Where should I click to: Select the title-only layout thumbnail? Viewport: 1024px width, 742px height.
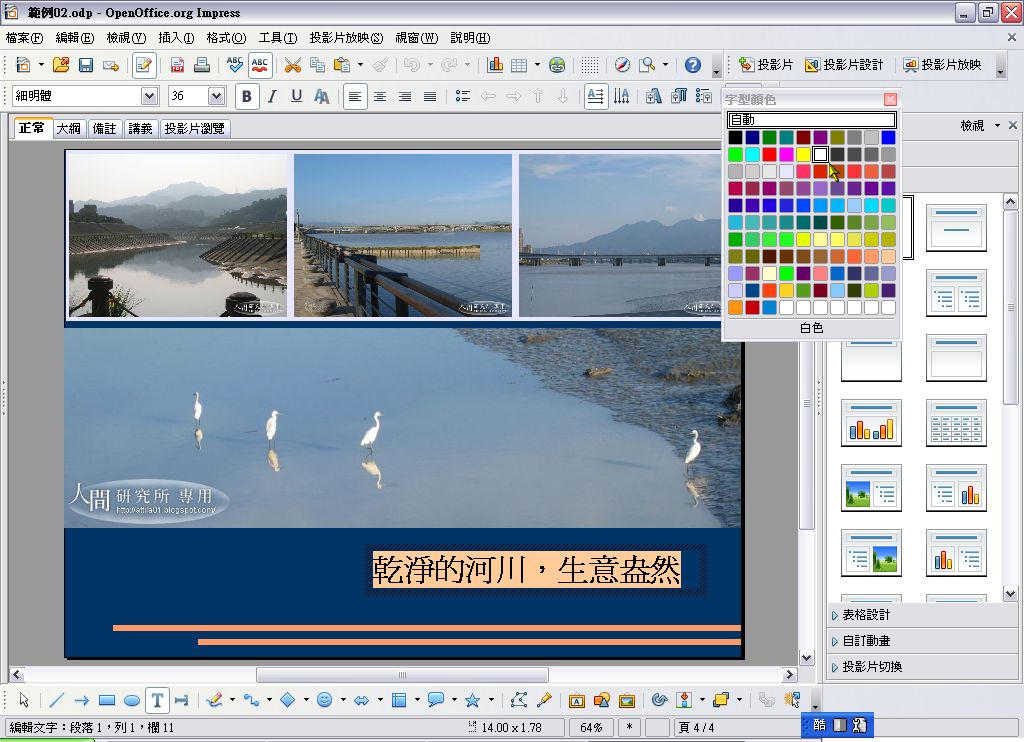871,359
